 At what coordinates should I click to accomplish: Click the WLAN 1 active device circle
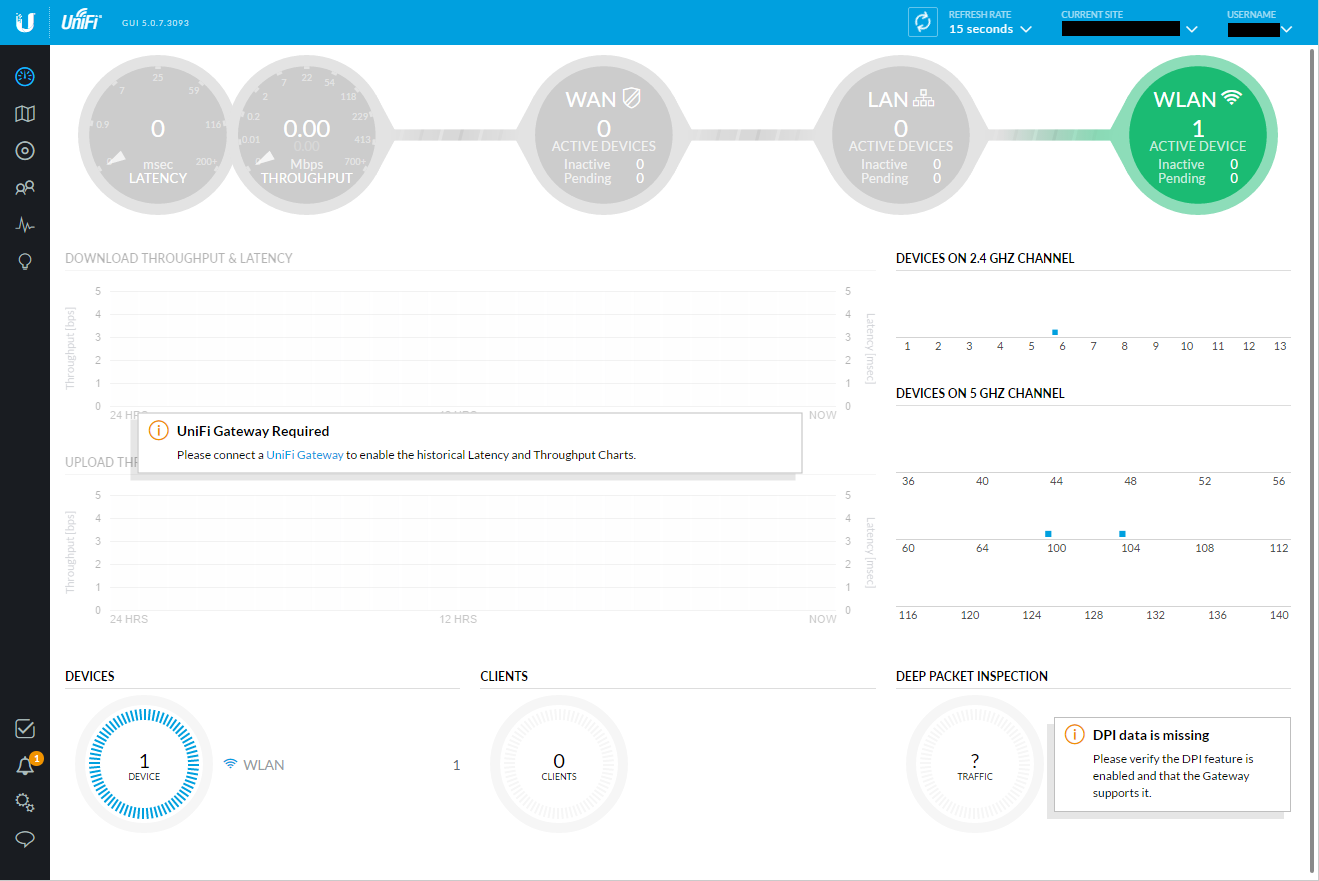tap(1198, 133)
